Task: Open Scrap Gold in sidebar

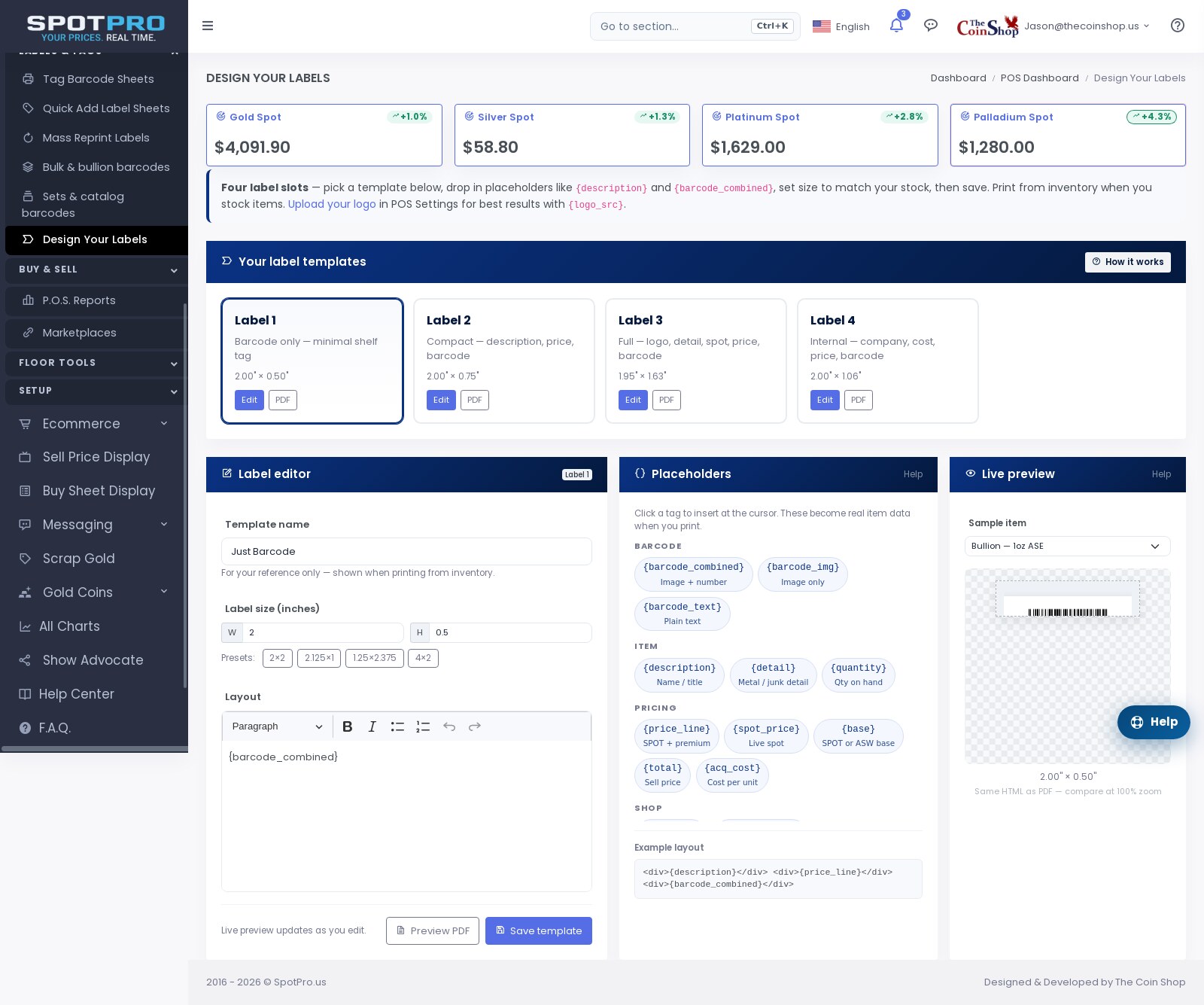Action: coord(78,559)
